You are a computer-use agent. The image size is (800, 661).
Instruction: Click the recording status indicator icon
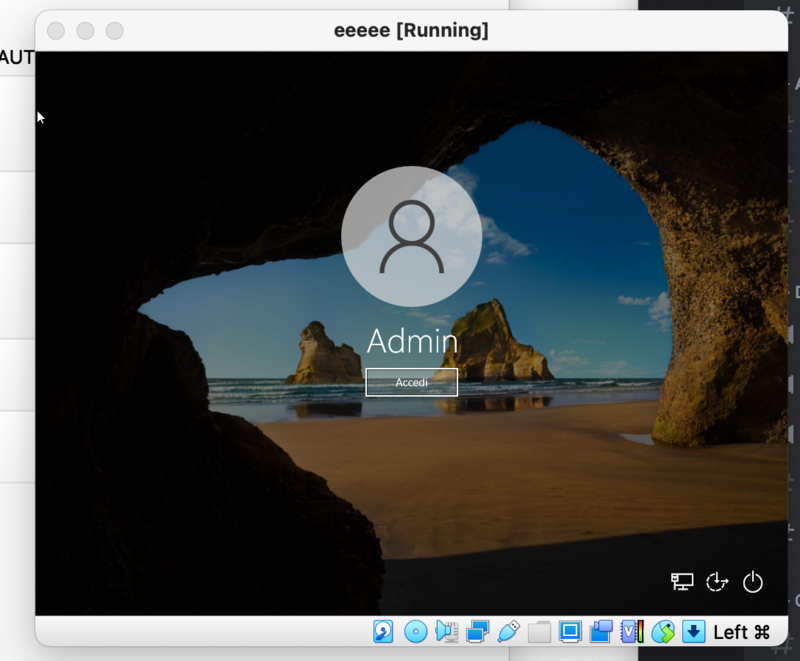click(x=601, y=632)
